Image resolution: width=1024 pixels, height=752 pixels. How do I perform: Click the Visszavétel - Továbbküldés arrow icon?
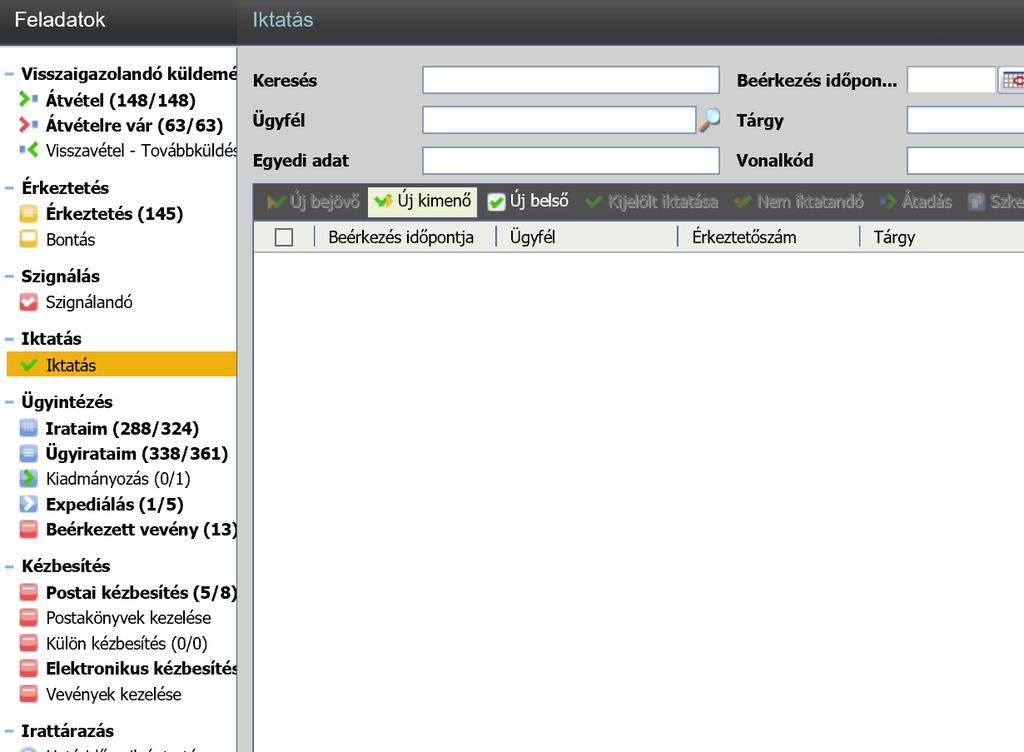tap(28, 150)
